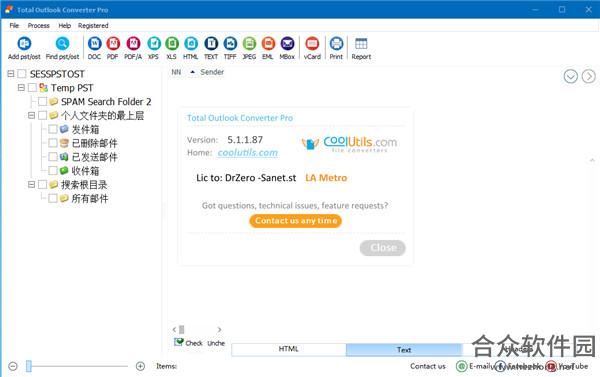The width and height of the screenshot is (600, 377).
Task: Click the CoolUtils.com logo
Action: (x=349, y=144)
